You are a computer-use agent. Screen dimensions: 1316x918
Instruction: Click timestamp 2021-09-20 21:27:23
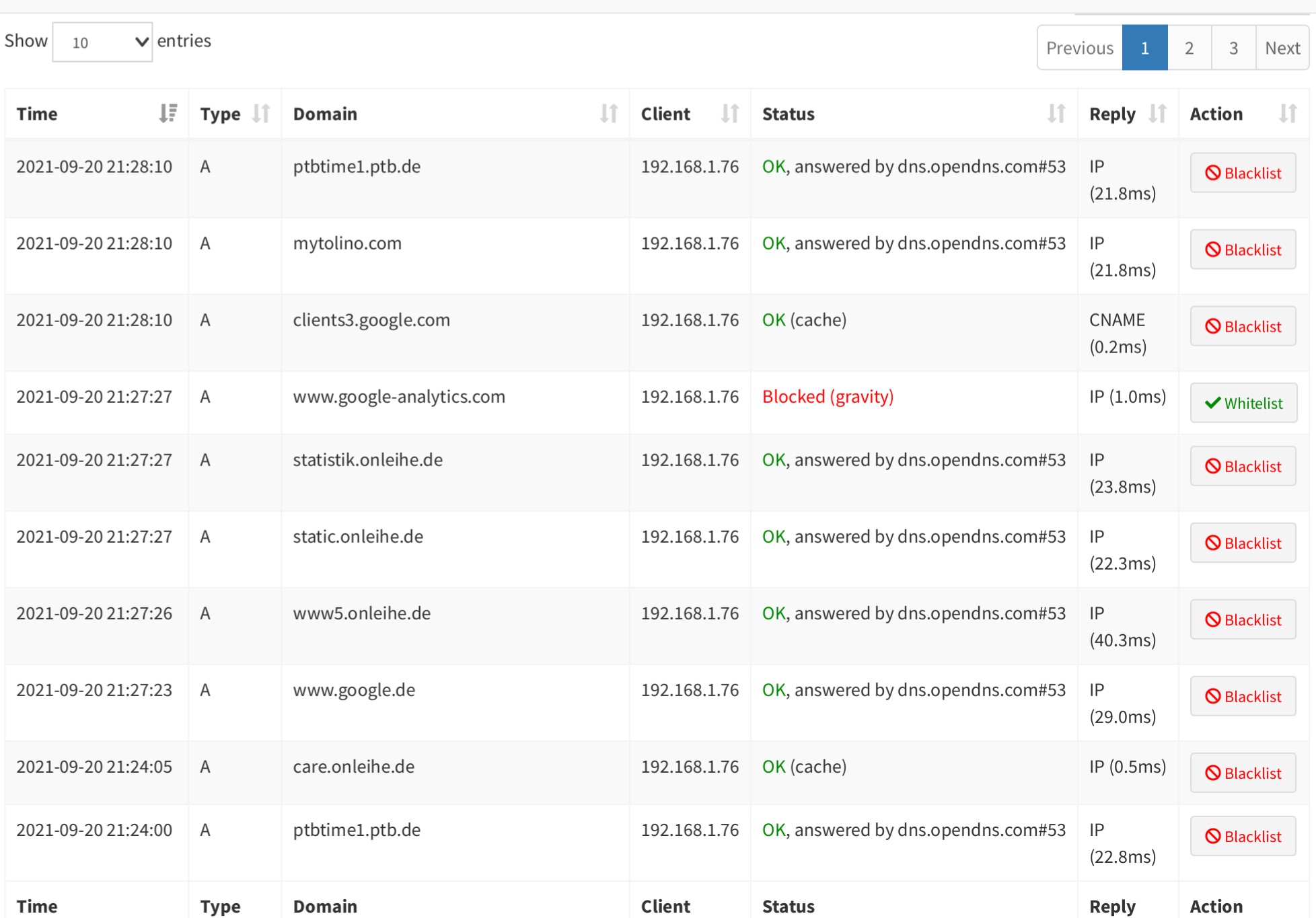click(94, 690)
